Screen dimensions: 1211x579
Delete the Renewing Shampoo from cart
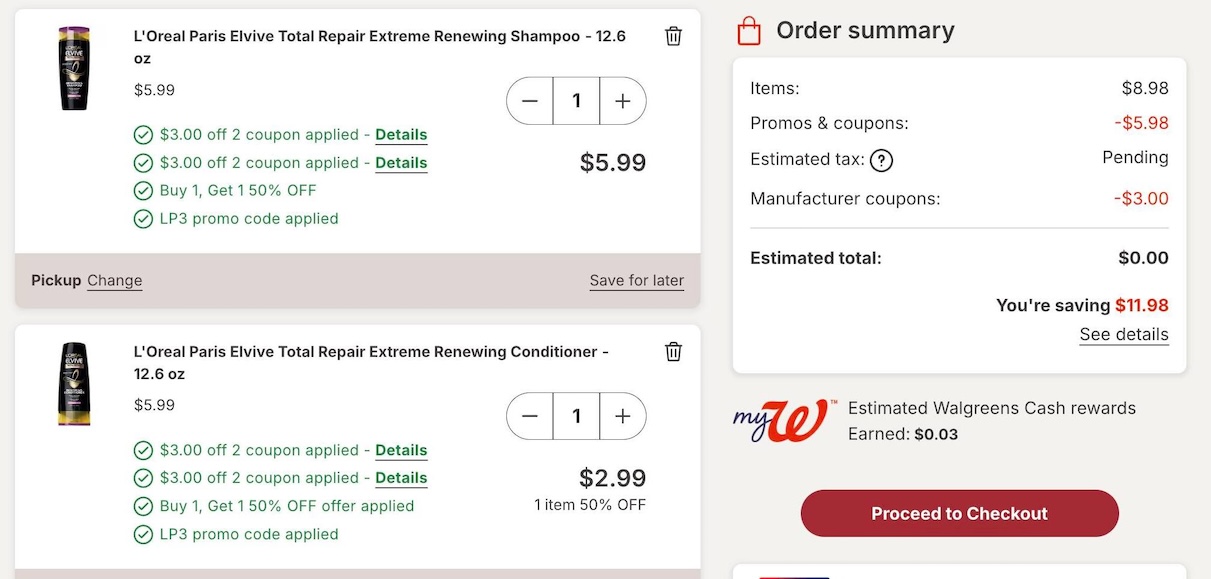click(x=674, y=36)
